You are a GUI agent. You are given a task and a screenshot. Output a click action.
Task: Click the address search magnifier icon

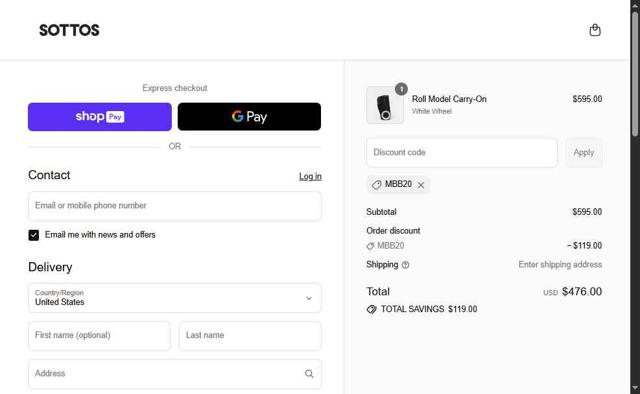(309, 374)
